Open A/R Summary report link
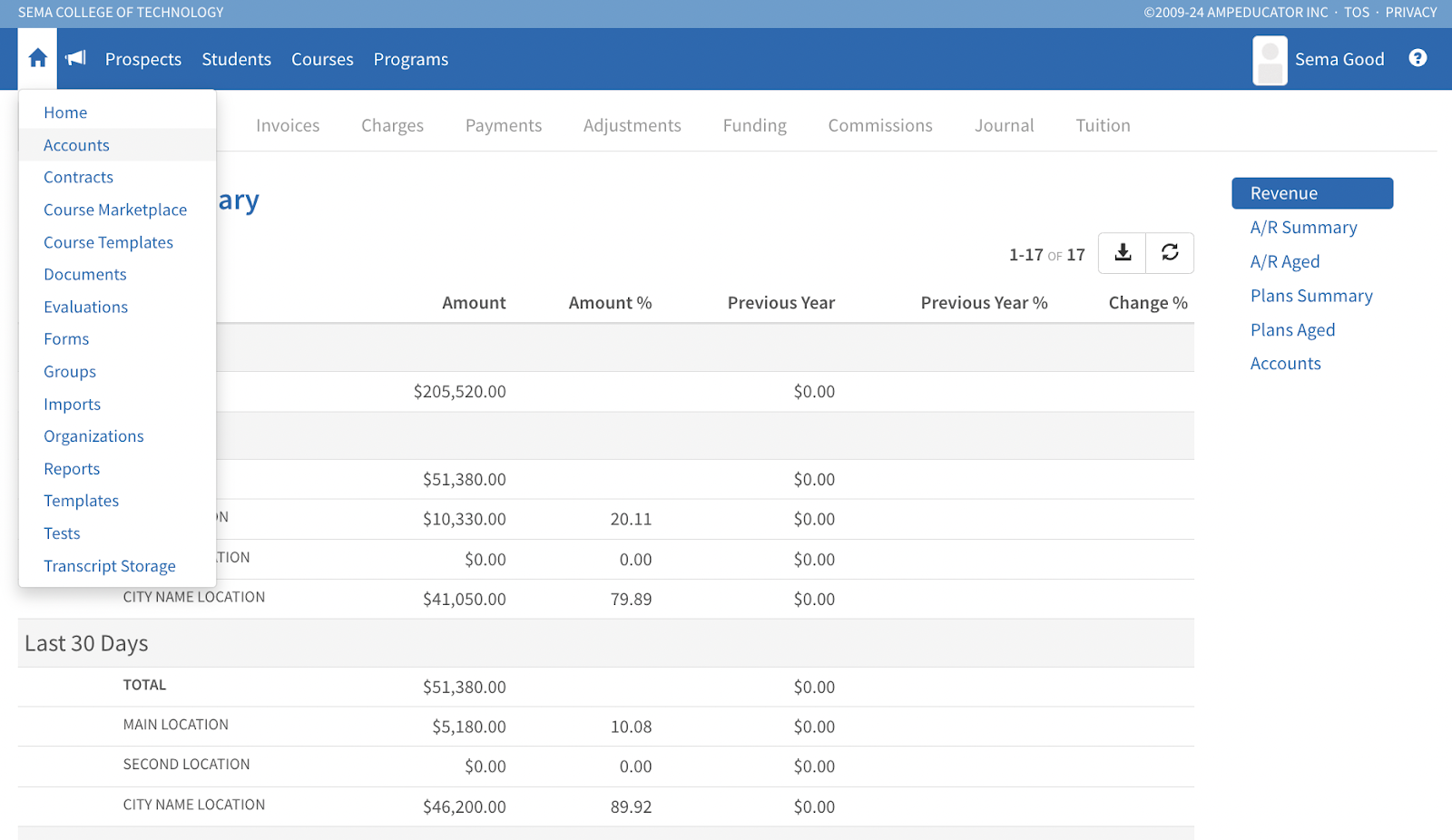This screenshot has height=840, width=1452. point(1304,228)
